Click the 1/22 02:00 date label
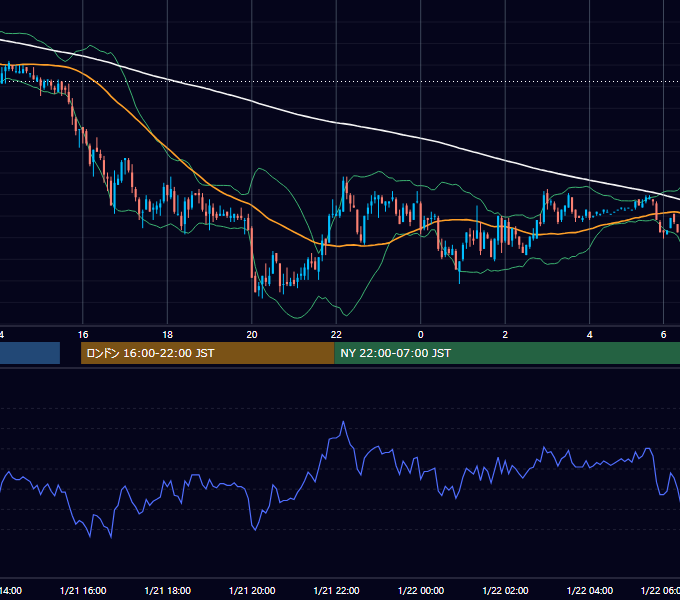The width and height of the screenshot is (680, 600). (x=505, y=590)
